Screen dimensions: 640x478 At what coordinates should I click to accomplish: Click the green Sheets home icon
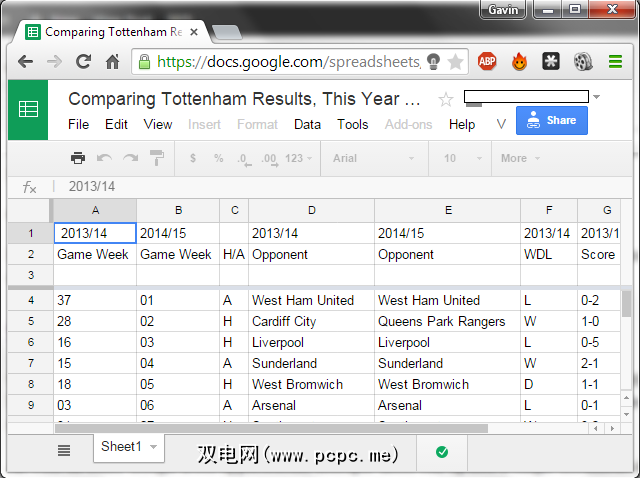tap(28, 109)
